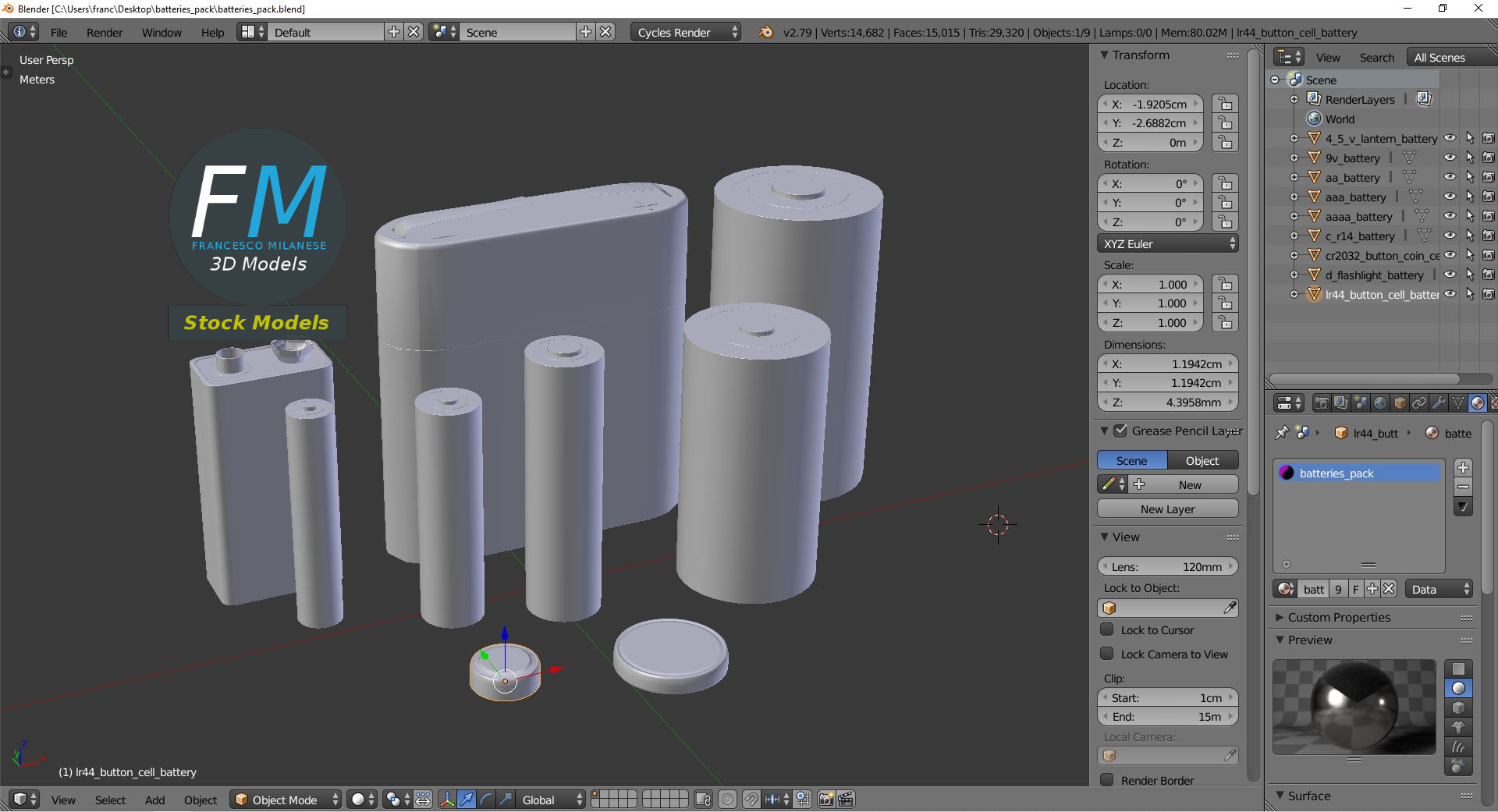
Task: Collapse the Transform panel
Action: click(1105, 55)
